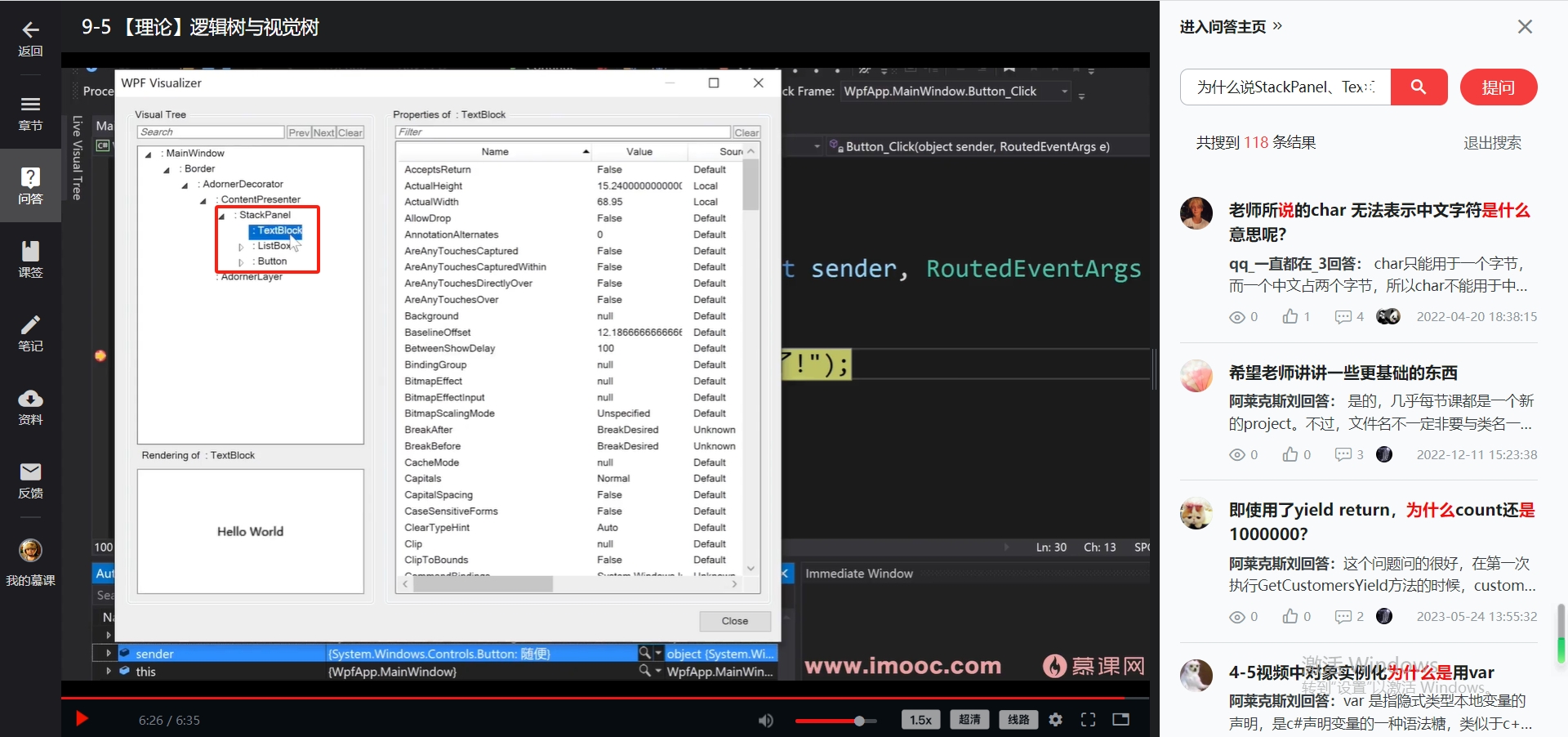Open the 问答 Q&A sidebar icon
The width and height of the screenshot is (1568, 737).
click(x=30, y=177)
